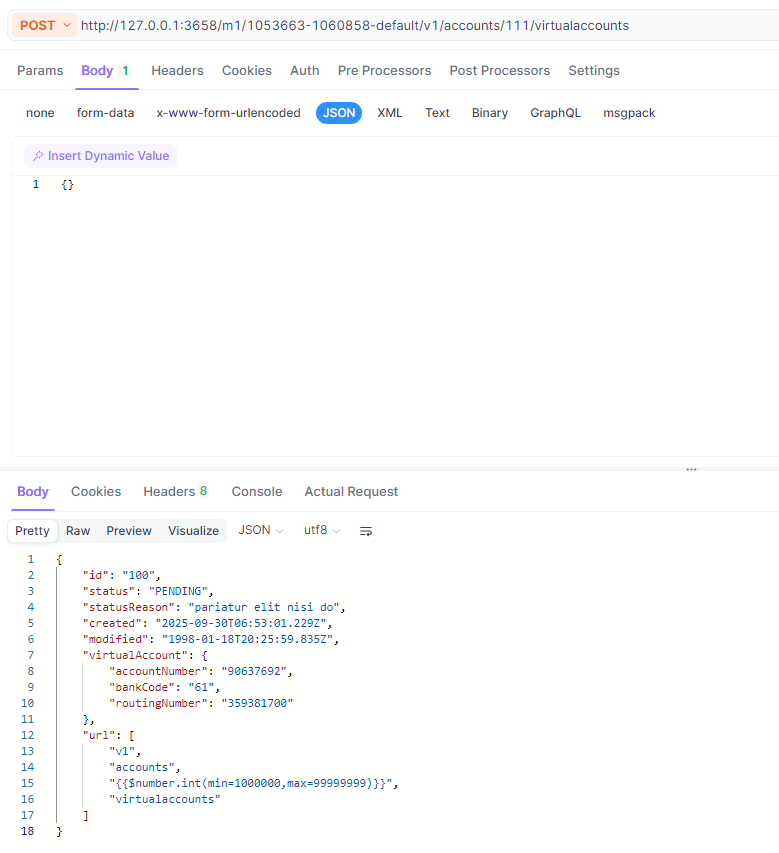Open the utf8 encoding dropdown

click(x=322, y=531)
